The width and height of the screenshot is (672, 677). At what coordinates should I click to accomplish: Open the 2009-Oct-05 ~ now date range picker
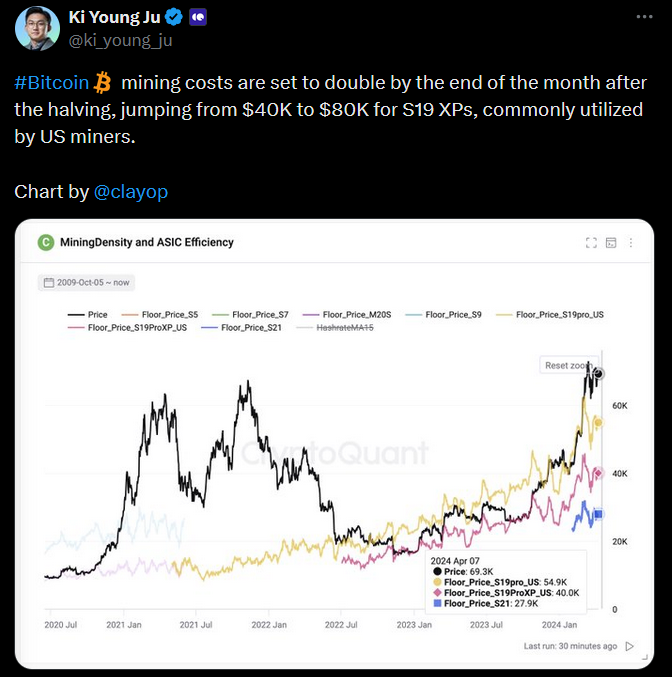[x=87, y=282]
